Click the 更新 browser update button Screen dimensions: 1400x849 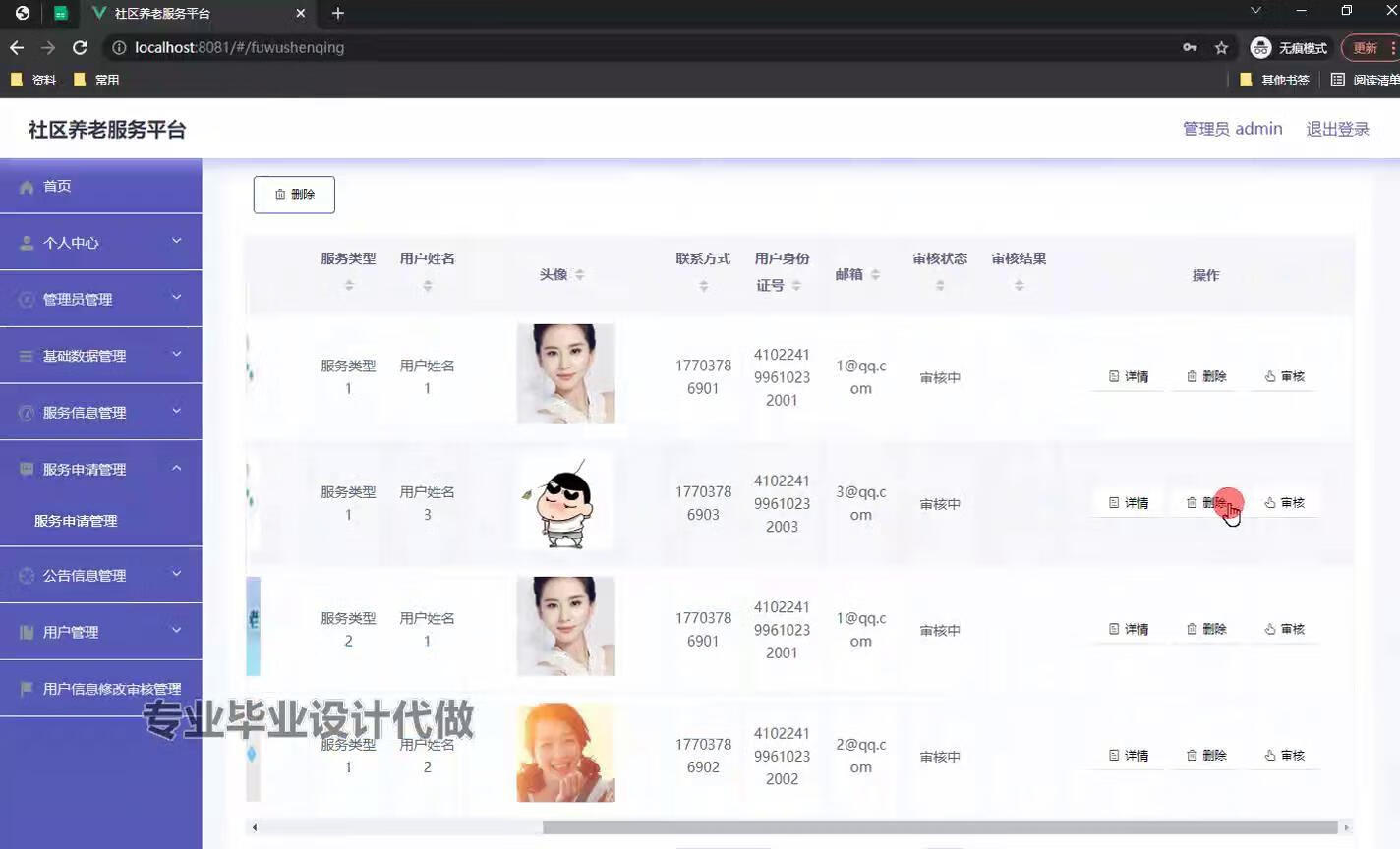click(1370, 47)
